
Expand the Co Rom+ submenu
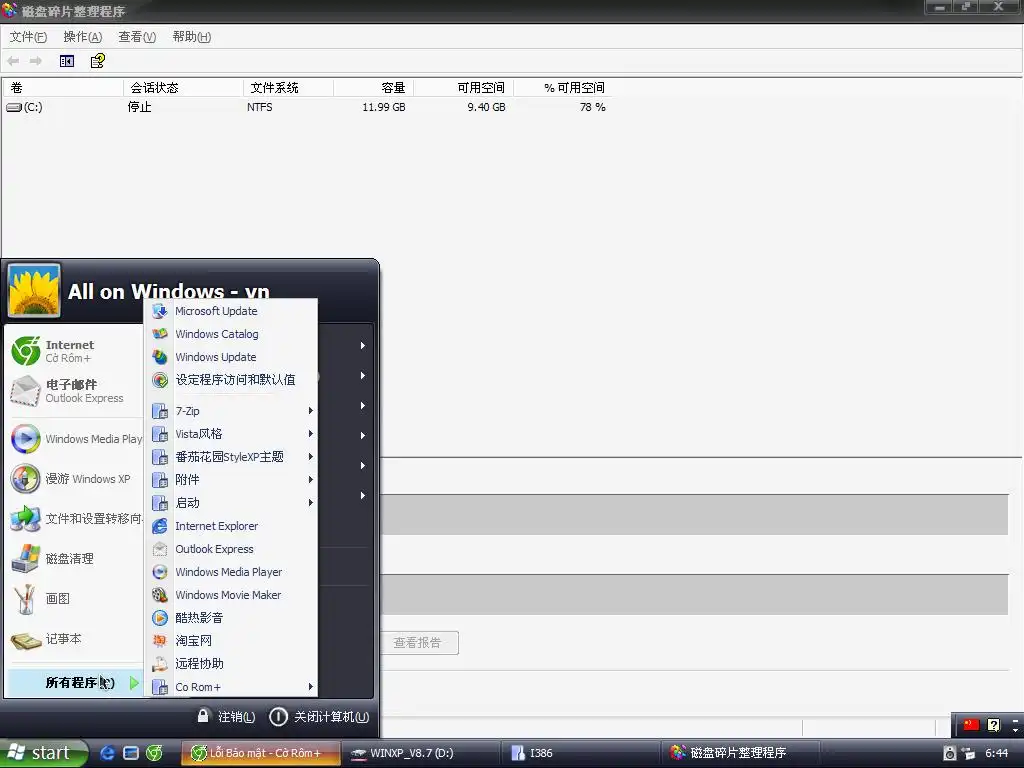tap(231, 687)
